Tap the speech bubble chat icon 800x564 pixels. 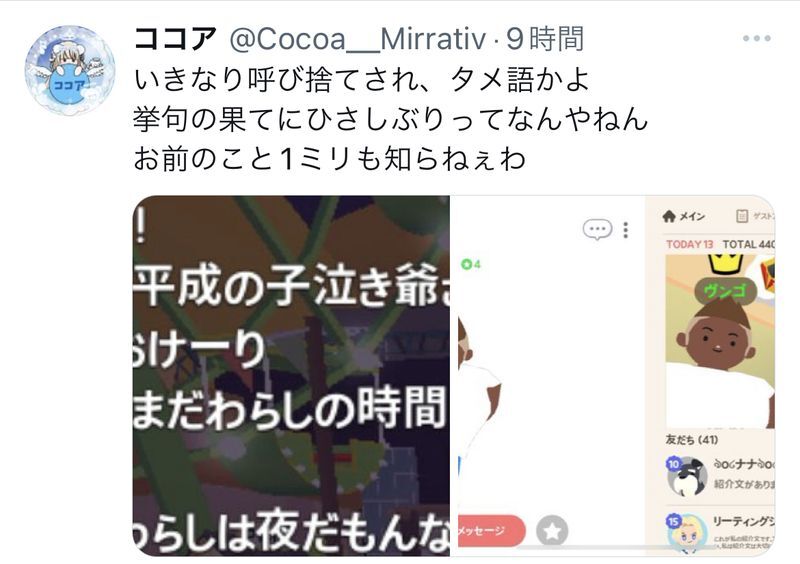(597, 229)
